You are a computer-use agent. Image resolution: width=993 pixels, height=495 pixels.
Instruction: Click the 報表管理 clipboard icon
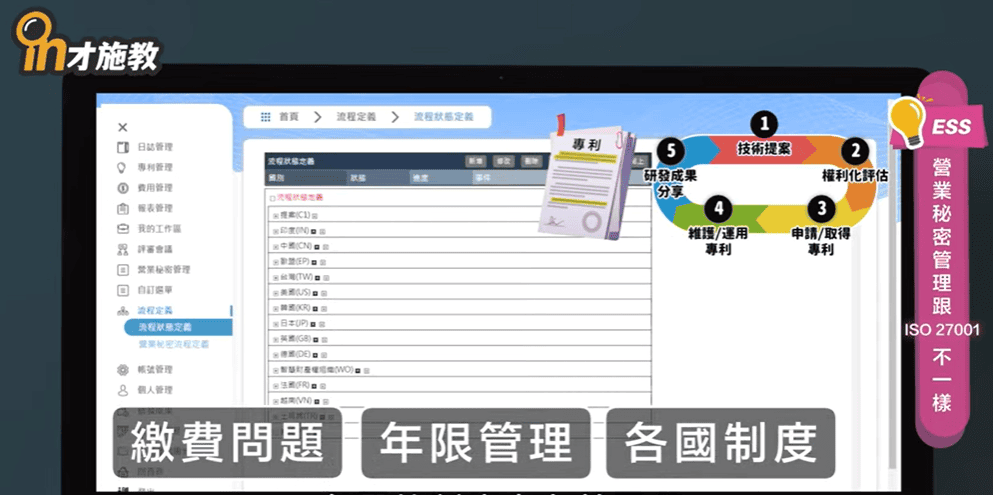pos(122,208)
